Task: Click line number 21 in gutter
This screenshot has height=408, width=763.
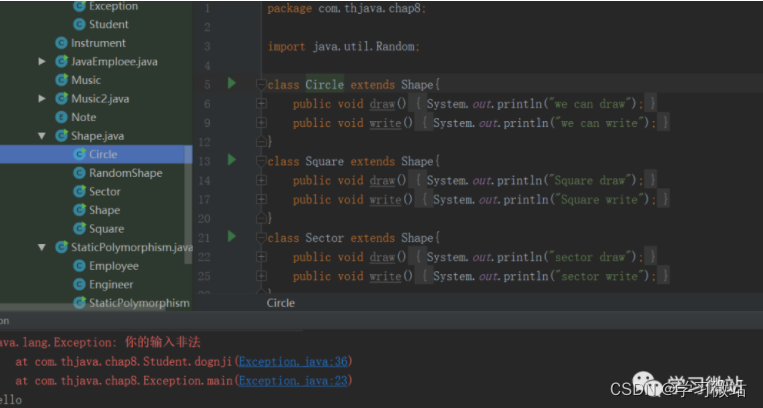Action: click(204, 238)
